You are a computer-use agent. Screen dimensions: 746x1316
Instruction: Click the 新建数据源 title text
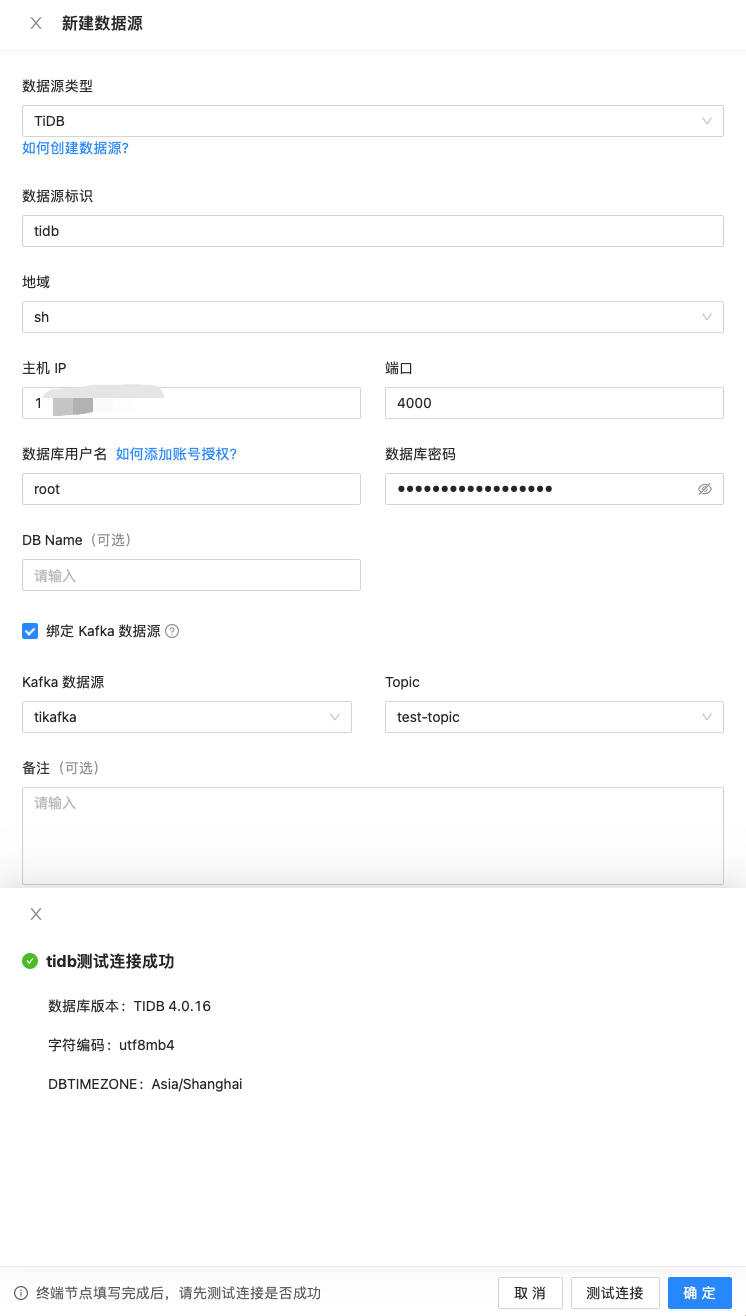102,23
